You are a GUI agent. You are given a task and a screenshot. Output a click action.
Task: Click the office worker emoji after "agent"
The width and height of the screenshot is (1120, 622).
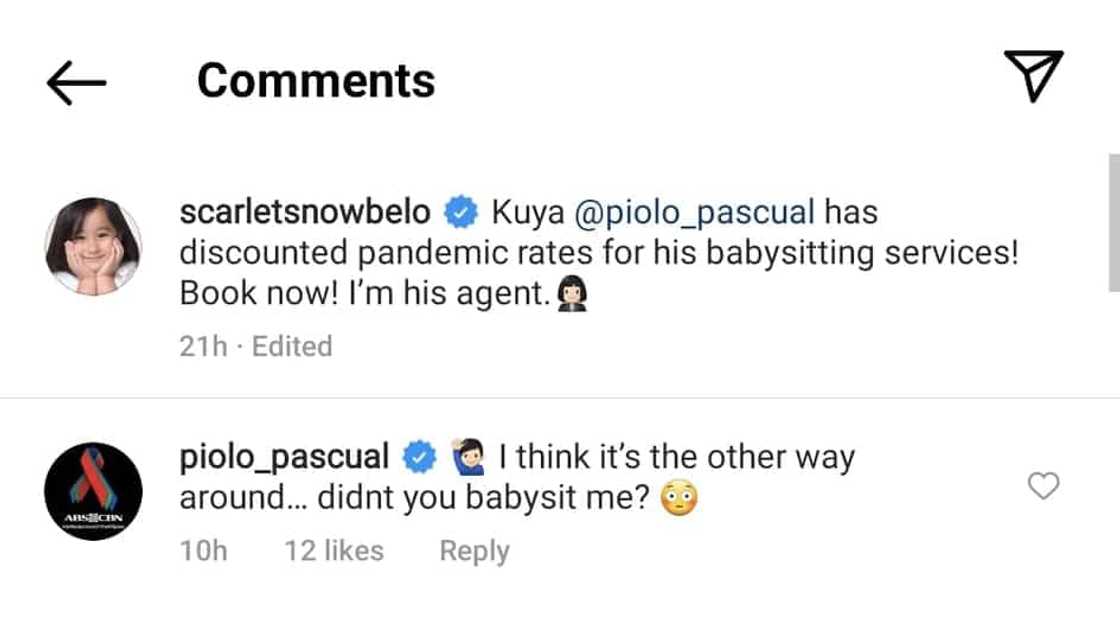point(570,294)
